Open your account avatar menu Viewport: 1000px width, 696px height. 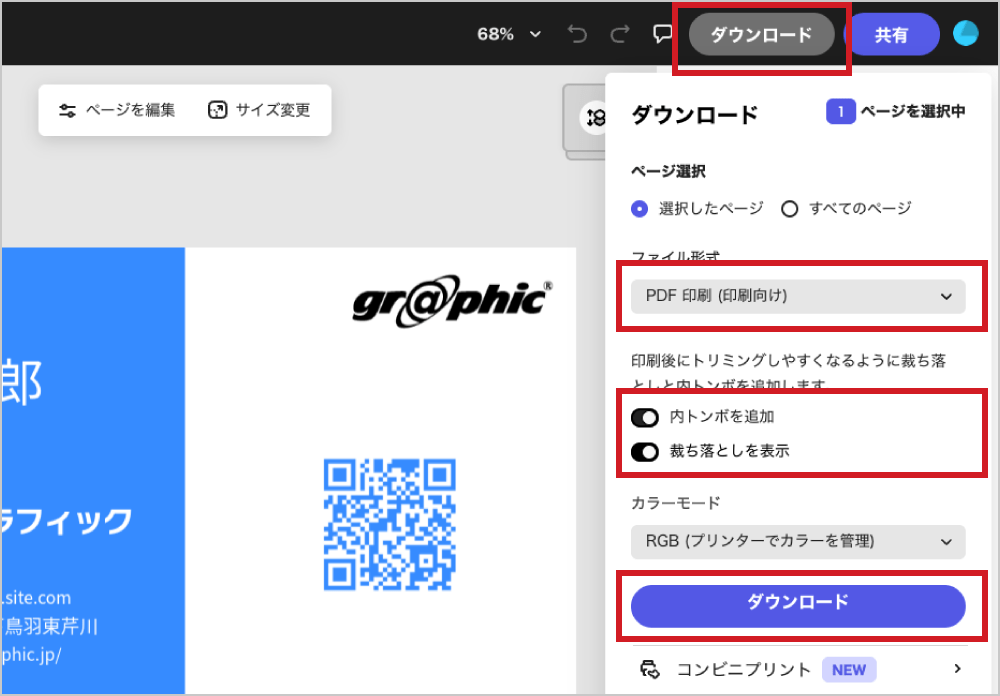tap(965, 33)
